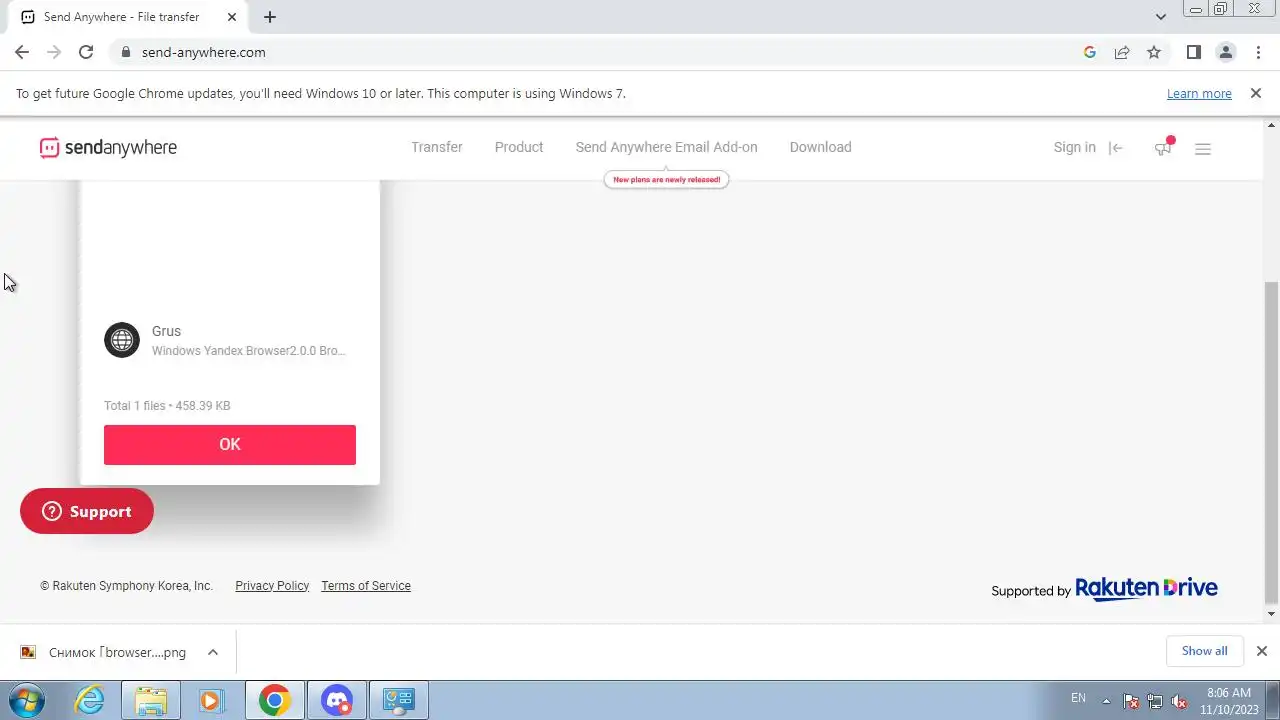Click the Send Anywhere logo

(x=108, y=148)
